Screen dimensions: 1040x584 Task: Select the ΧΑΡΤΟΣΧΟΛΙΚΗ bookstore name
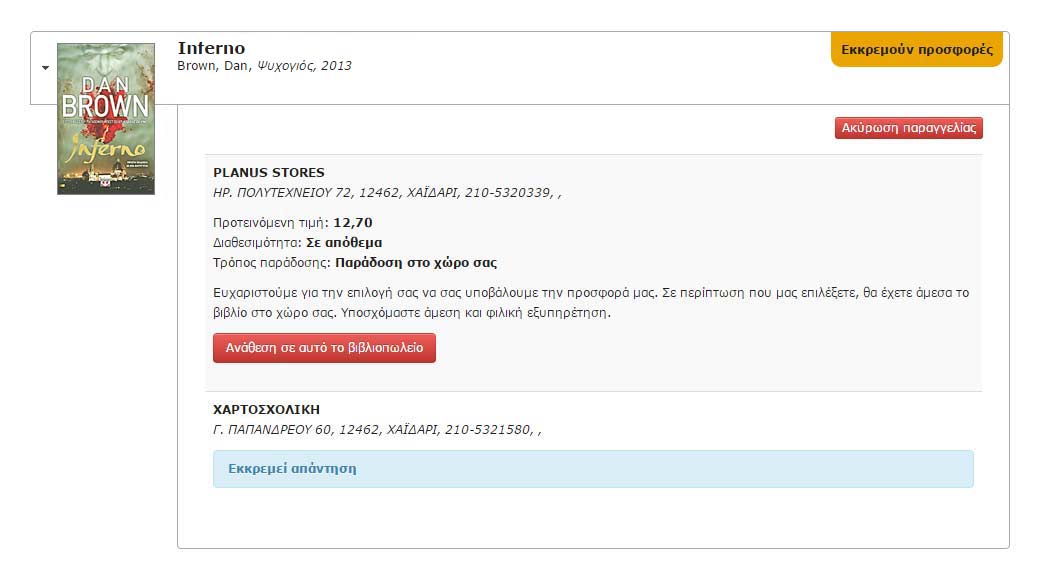(x=267, y=409)
